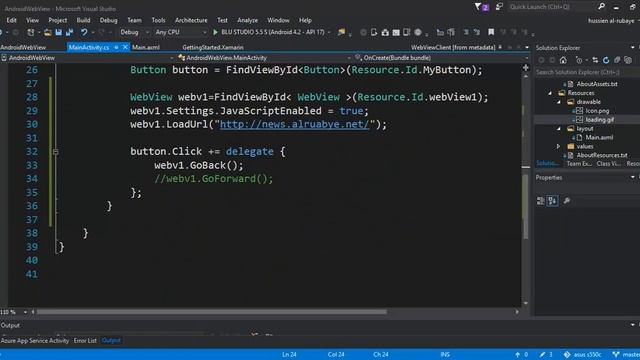
Task: Switch to GettingStarted.Xamarin tab
Action: (213, 47)
